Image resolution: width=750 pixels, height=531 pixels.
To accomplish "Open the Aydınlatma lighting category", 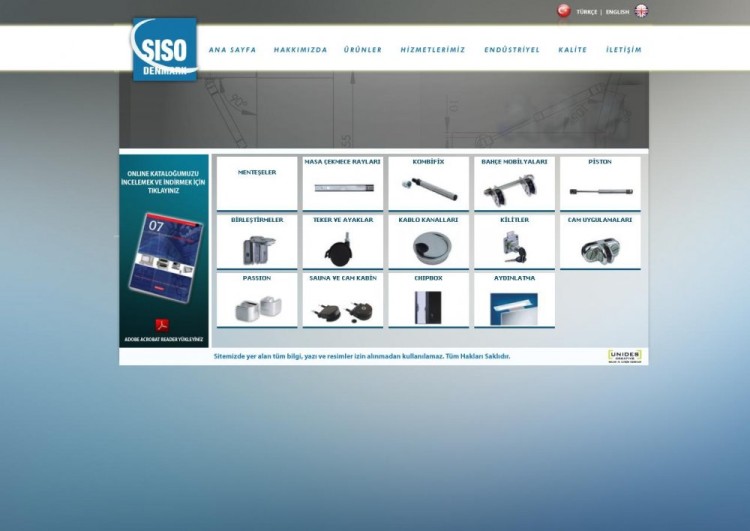I will [x=514, y=300].
